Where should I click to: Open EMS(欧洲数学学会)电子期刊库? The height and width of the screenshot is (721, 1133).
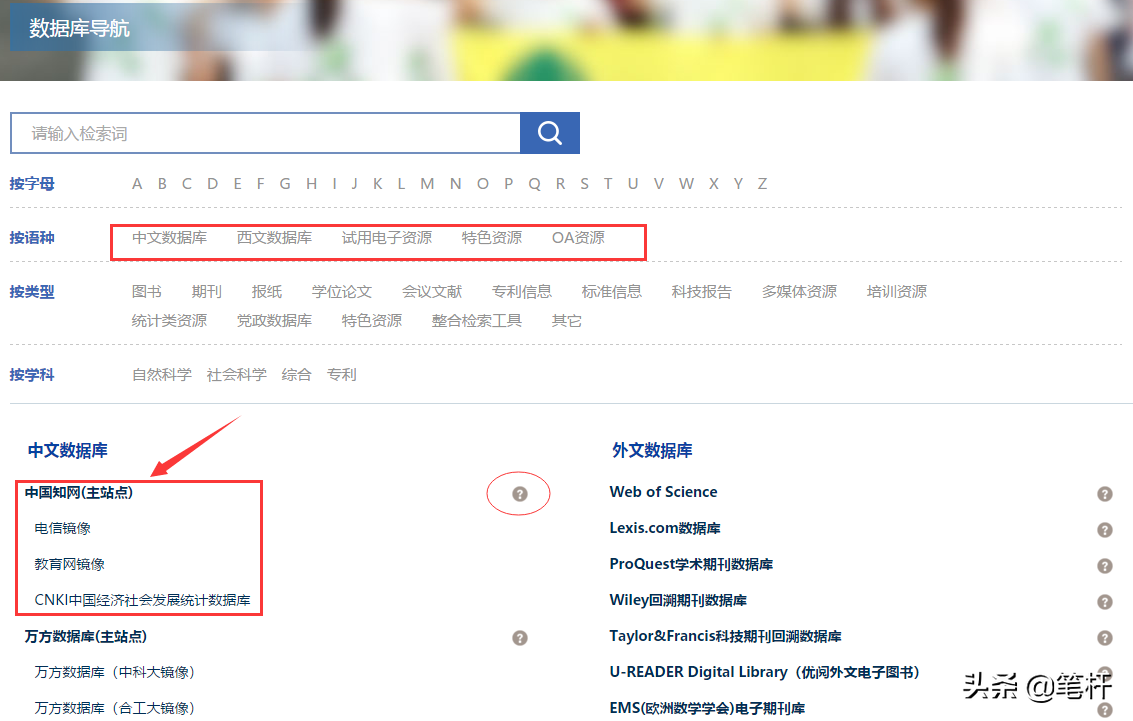(707, 708)
